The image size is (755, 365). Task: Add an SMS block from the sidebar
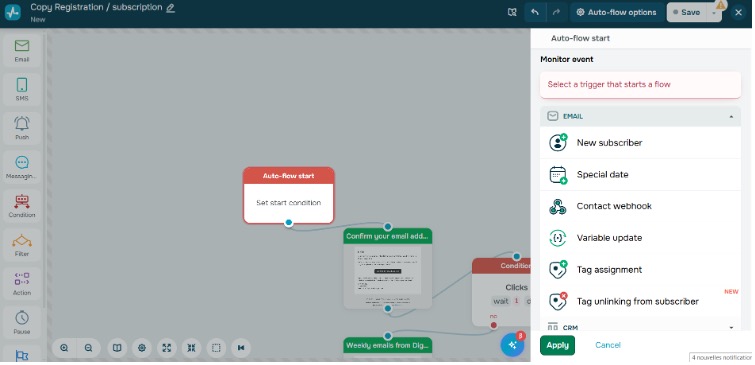tap(22, 89)
